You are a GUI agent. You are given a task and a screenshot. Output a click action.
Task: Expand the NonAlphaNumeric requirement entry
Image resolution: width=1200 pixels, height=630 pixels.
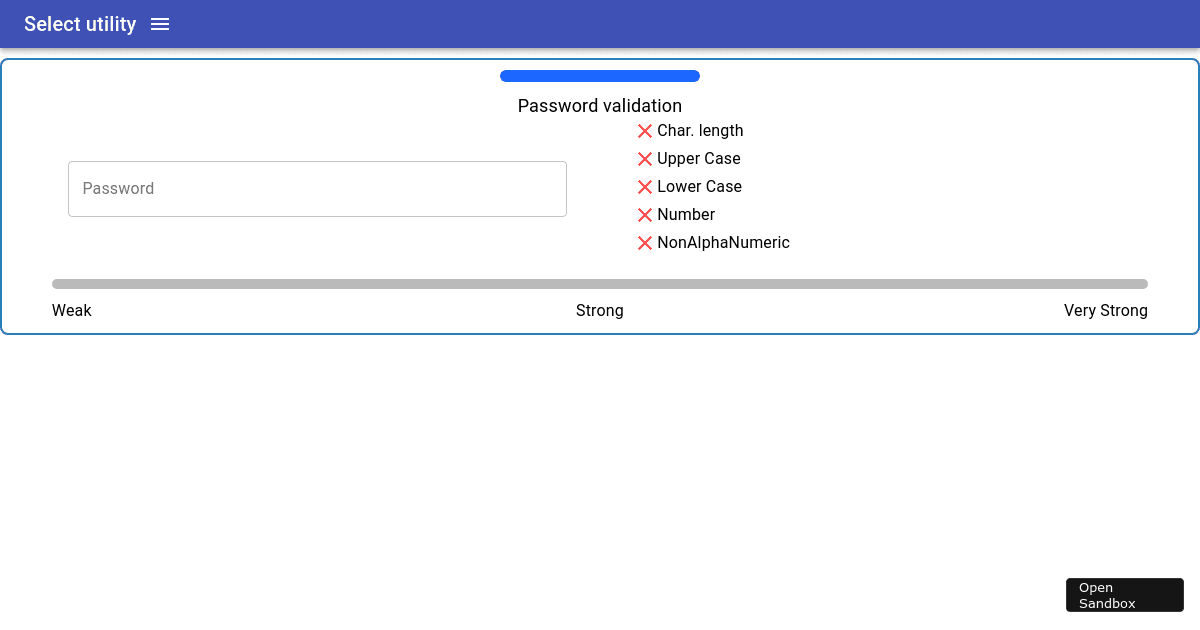pos(723,242)
